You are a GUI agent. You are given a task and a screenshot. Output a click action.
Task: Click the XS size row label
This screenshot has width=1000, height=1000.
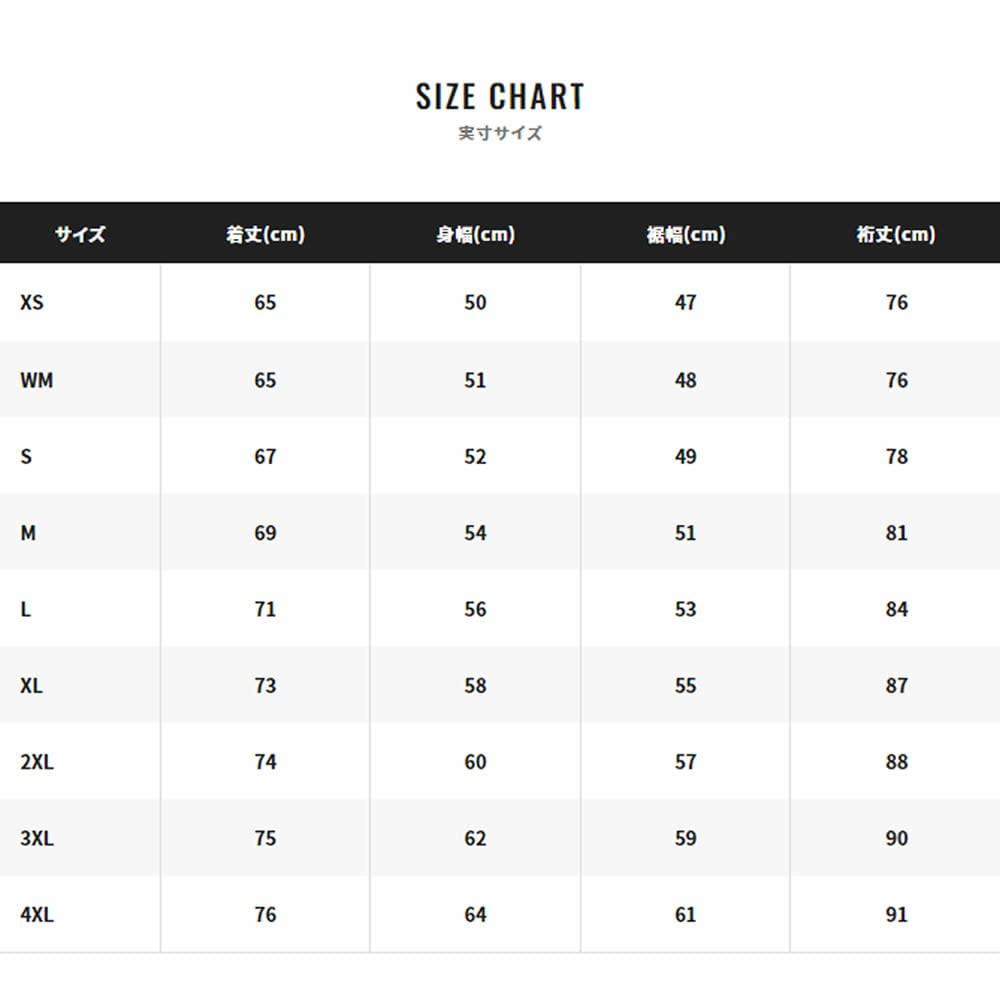(32, 302)
